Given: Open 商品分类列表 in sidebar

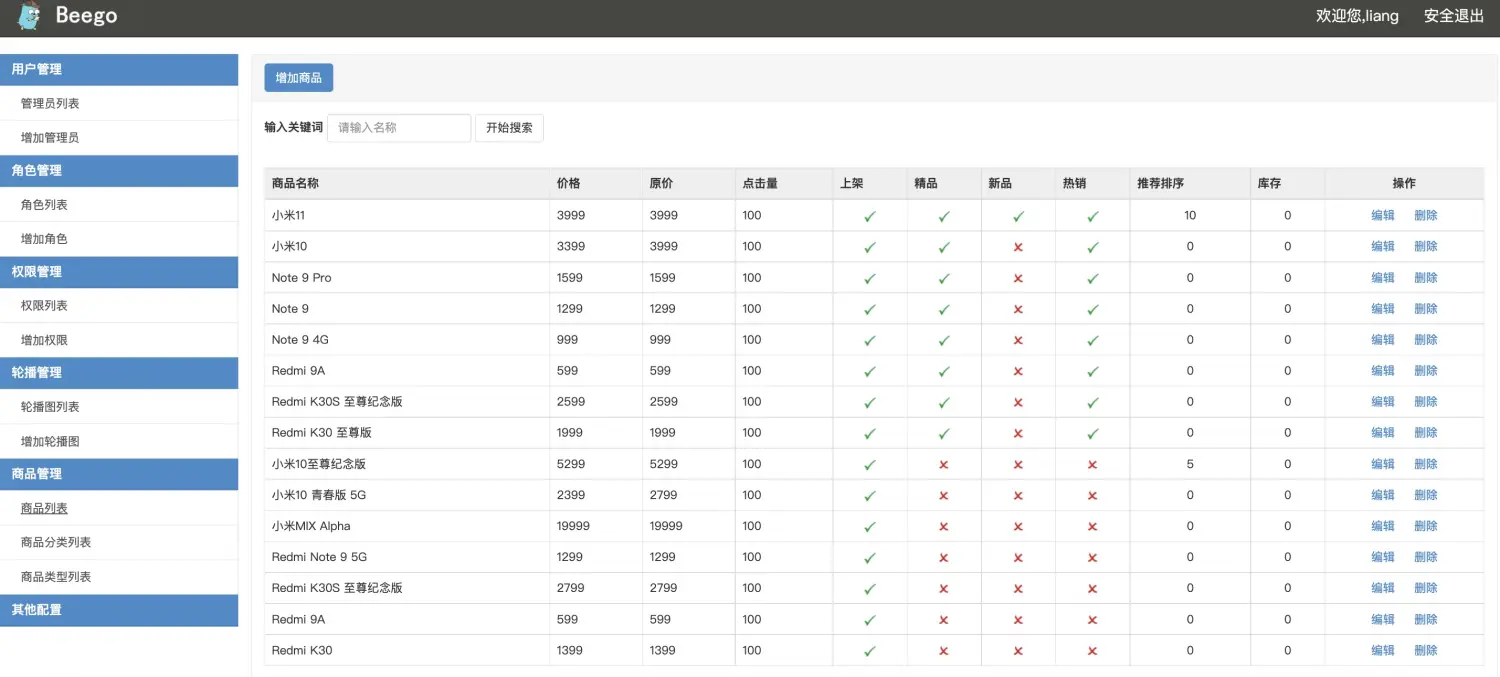Looking at the screenshot, I should click(56, 542).
